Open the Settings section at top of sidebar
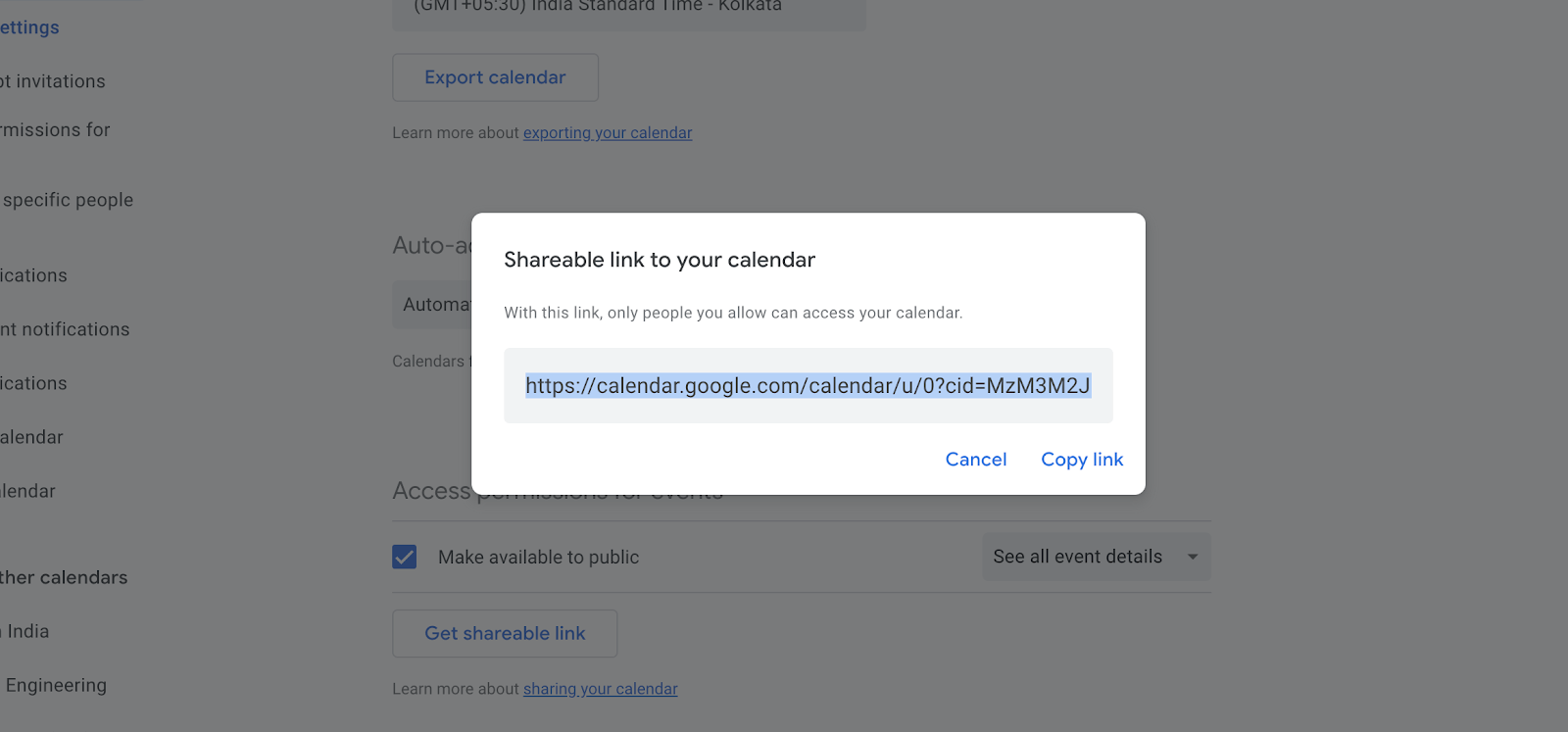Screen dimensions: 1568x732 click(29, 26)
